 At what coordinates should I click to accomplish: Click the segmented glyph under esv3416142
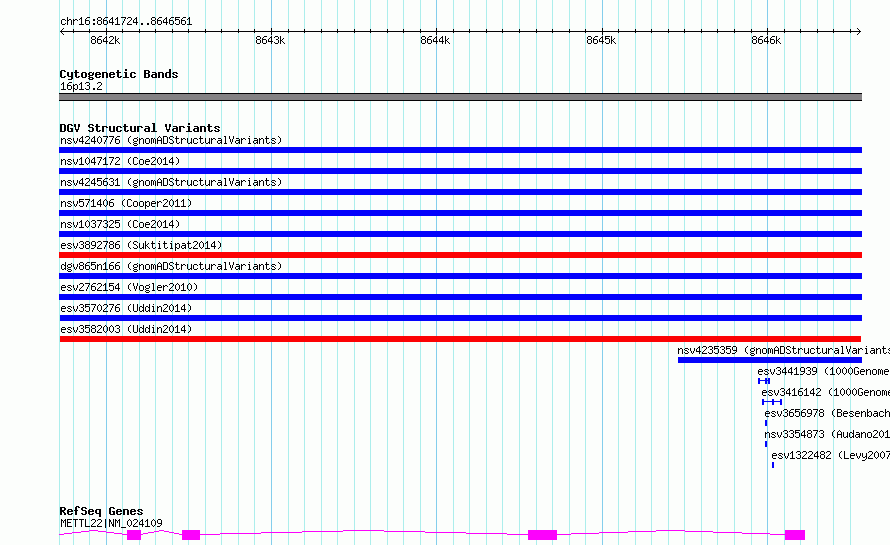pyautogui.click(x=772, y=402)
